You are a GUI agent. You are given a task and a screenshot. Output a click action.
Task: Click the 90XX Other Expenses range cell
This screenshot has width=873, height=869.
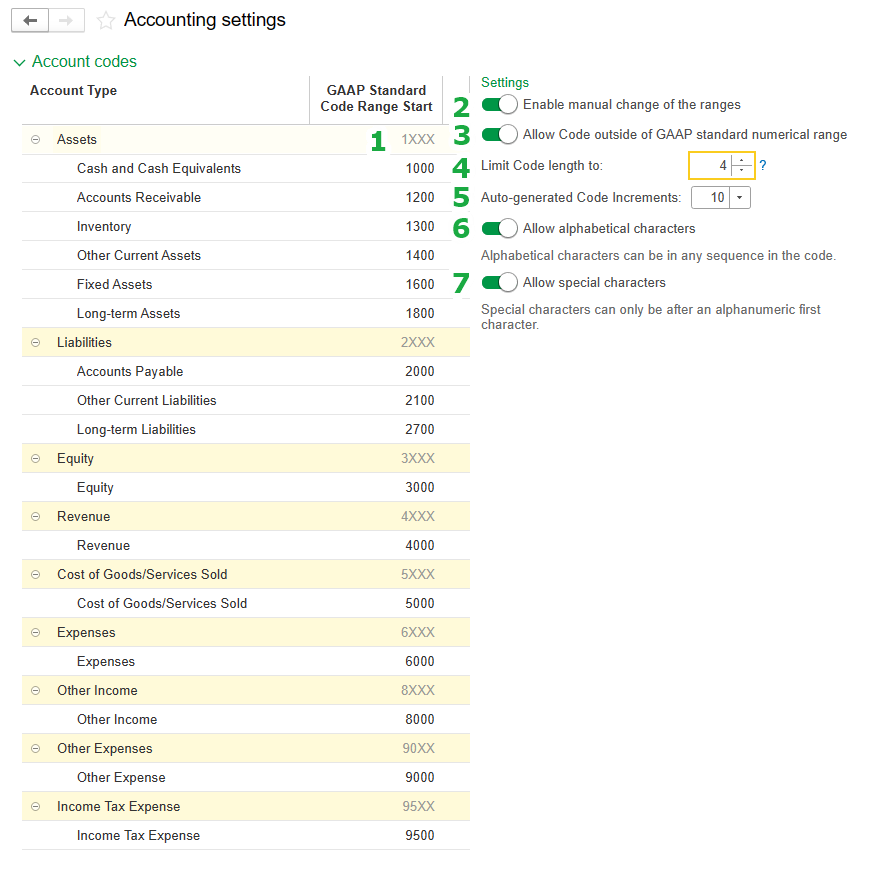pos(419,748)
